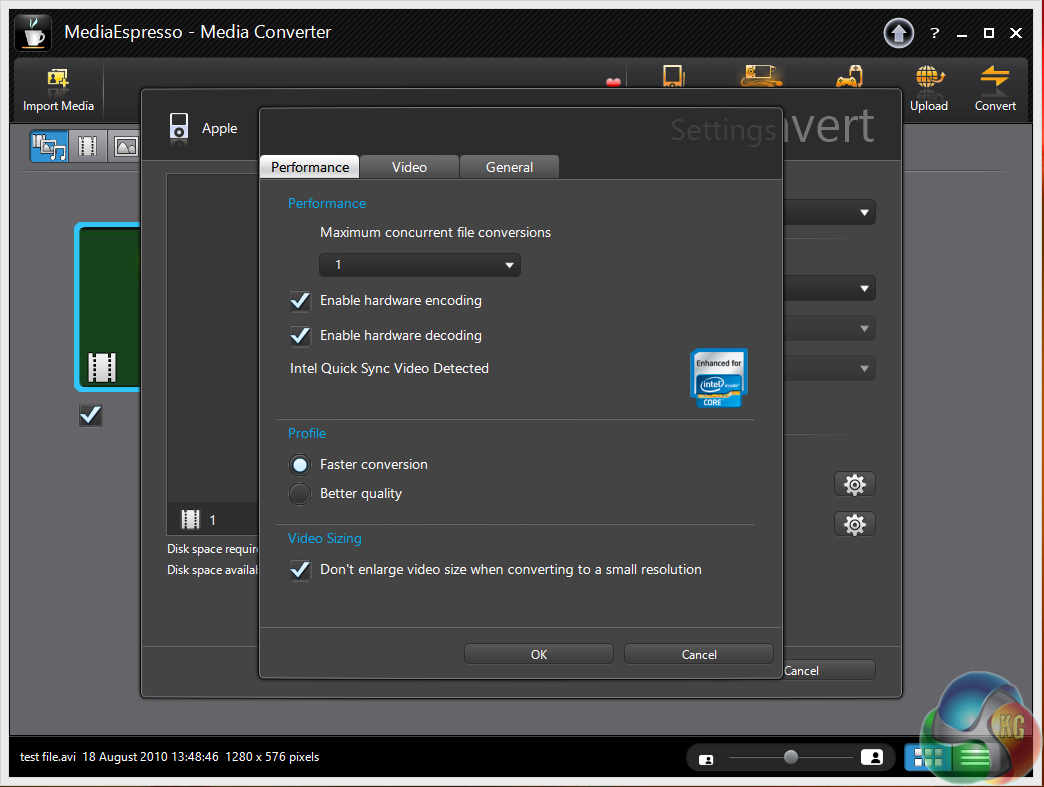Confirm settings with the OK button

(539, 654)
